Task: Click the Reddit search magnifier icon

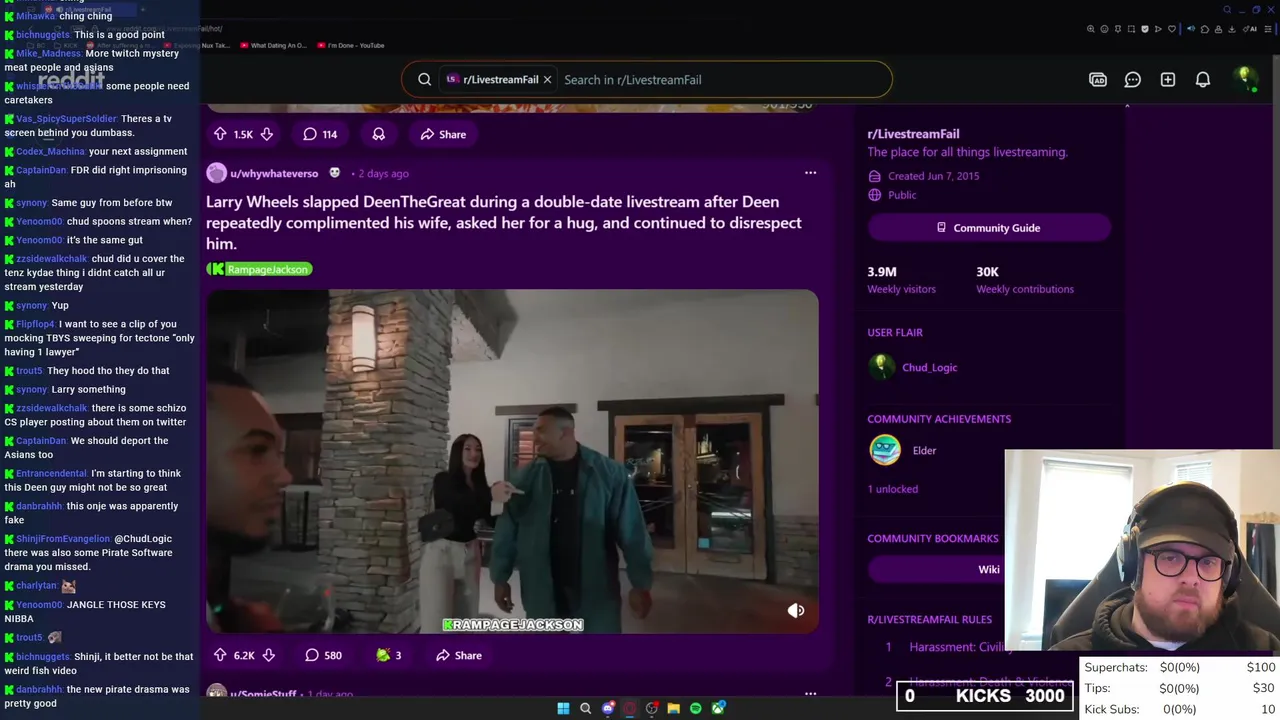Action: click(x=424, y=80)
